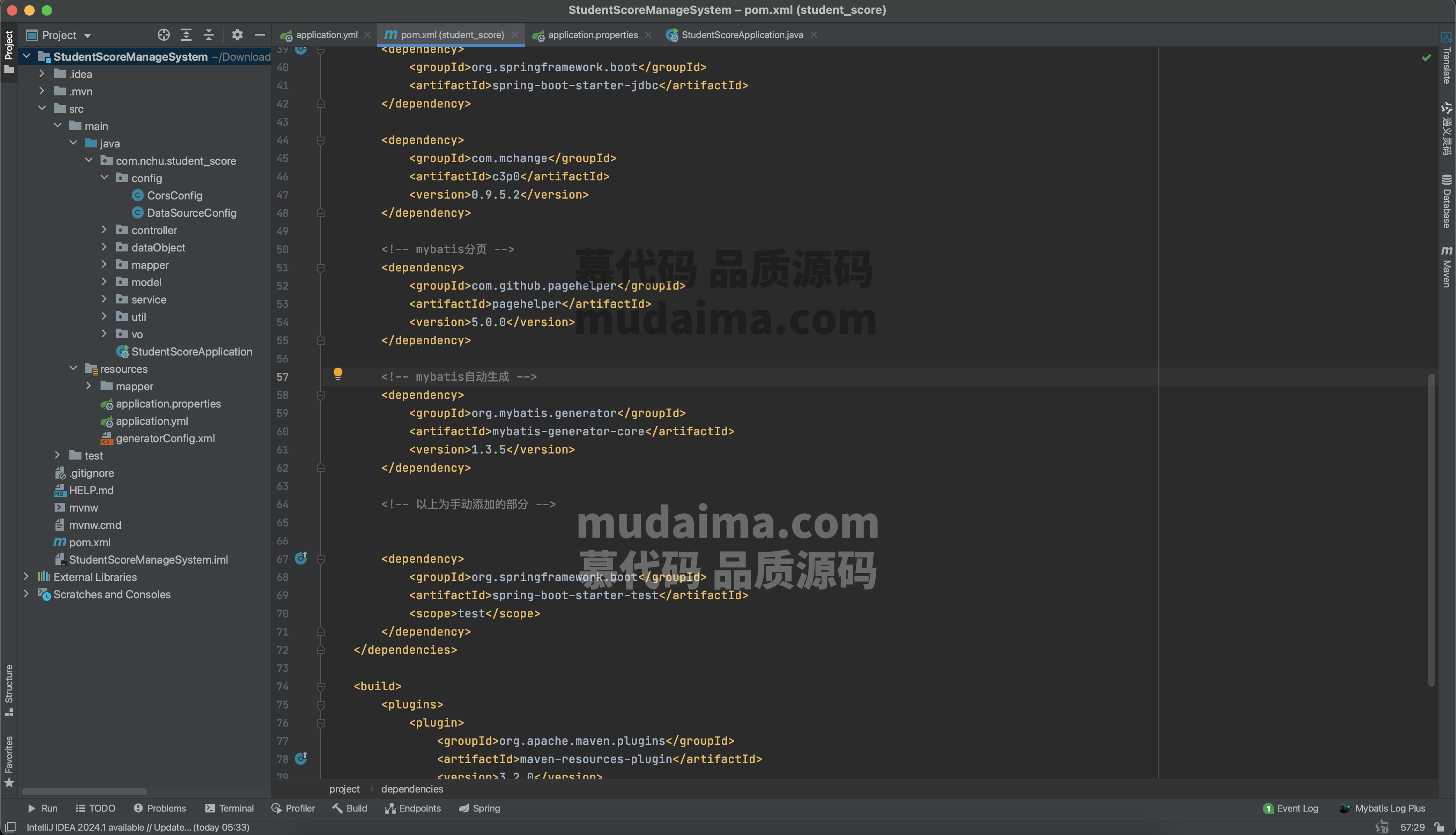This screenshot has width=1456, height=835.
Task: Open the TODO tool window
Action: pyautogui.click(x=95, y=808)
